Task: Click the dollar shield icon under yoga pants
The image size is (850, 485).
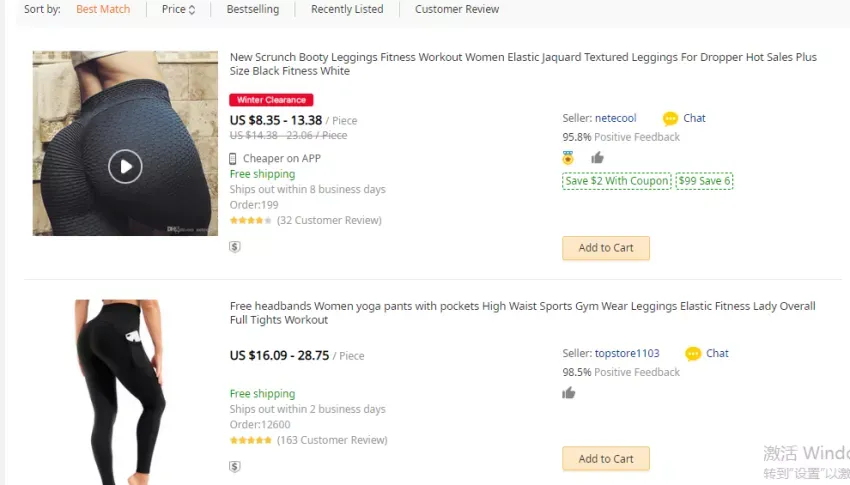Action: coord(235,467)
